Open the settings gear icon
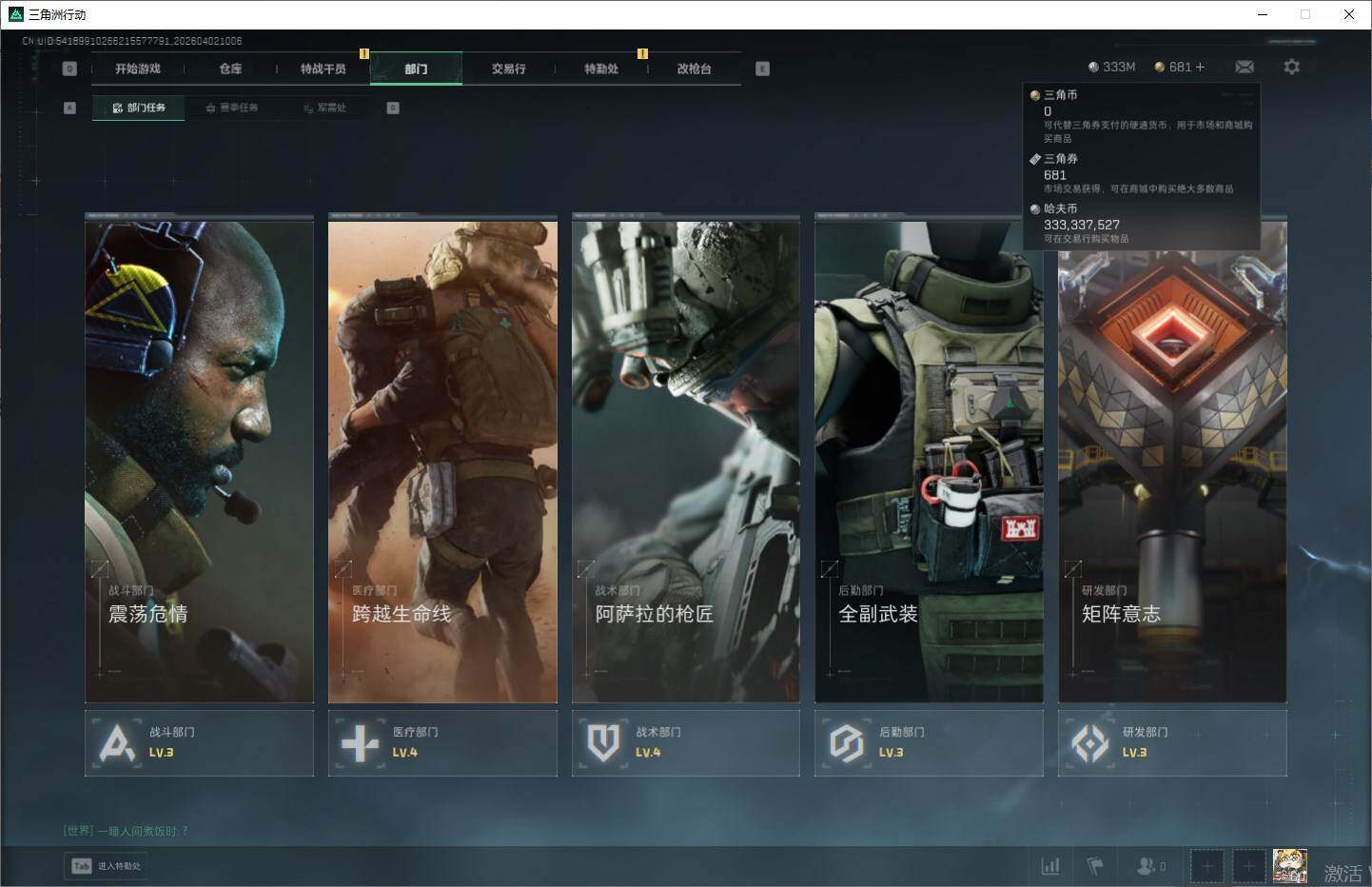 point(1291,67)
